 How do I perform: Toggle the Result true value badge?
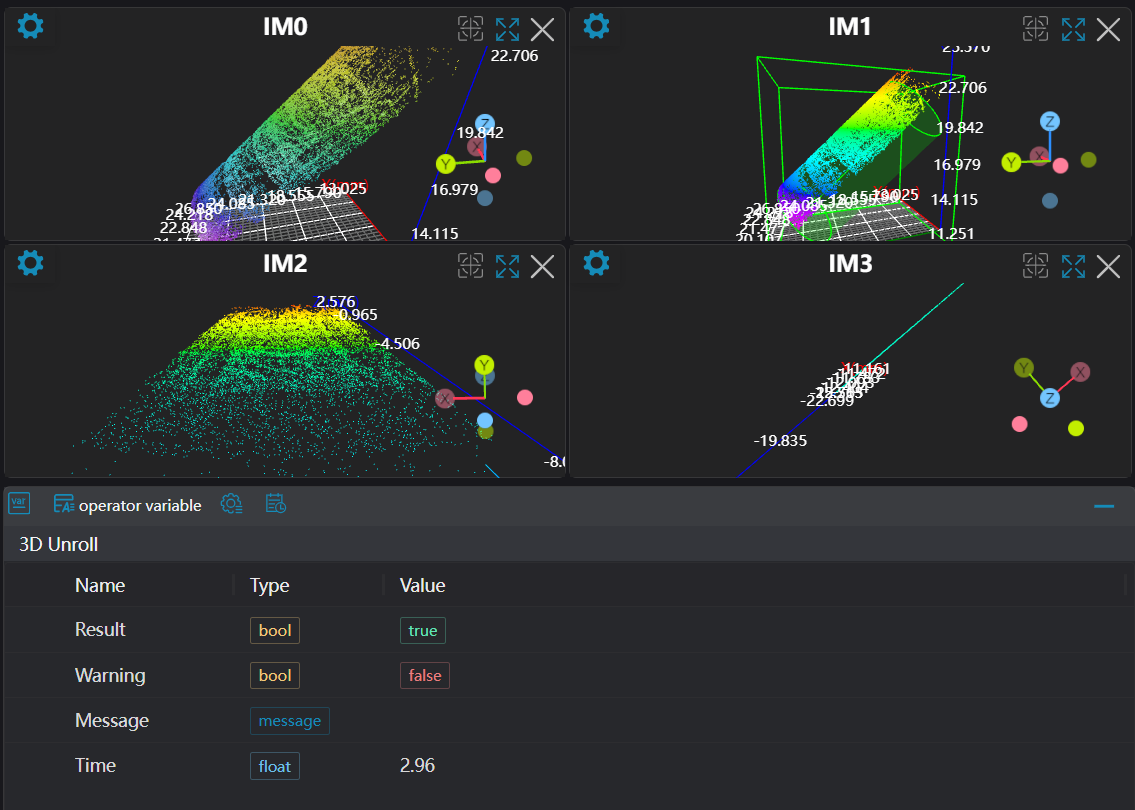point(423,630)
